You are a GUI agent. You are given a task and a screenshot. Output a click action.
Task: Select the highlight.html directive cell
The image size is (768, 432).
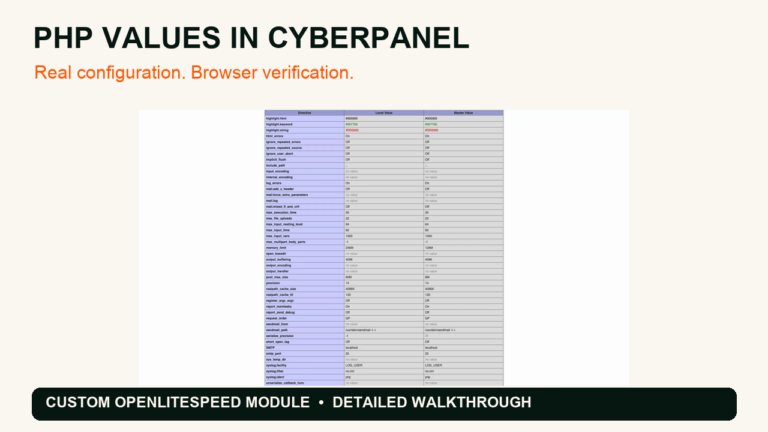coord(305,119)
